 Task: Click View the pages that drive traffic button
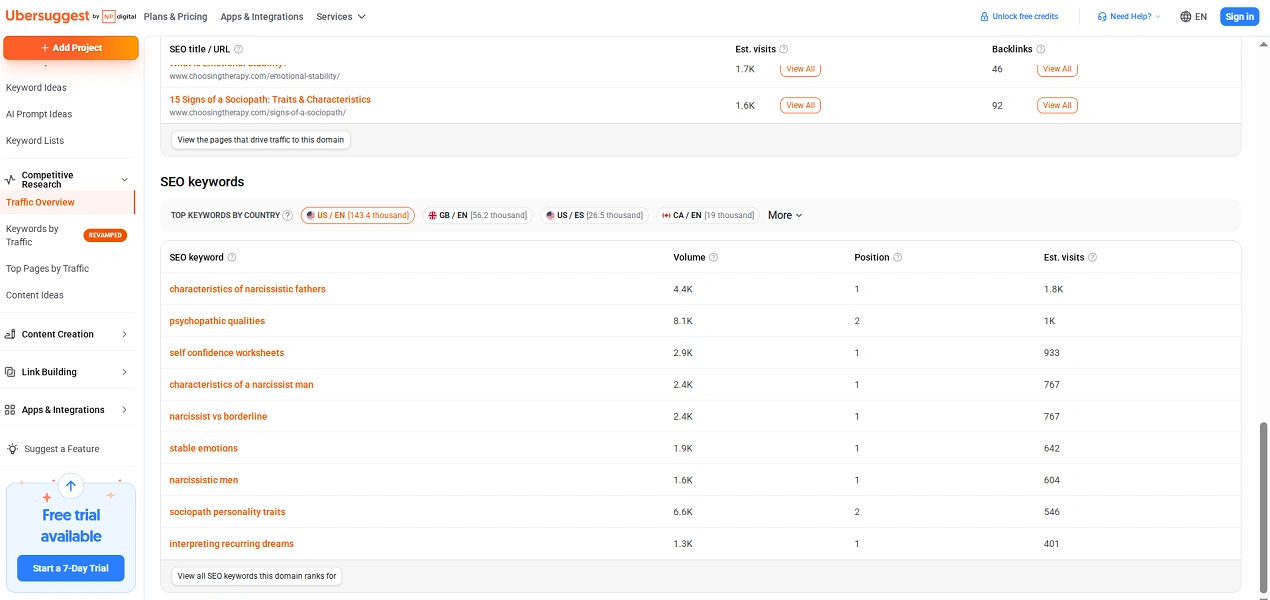[261, 140]
